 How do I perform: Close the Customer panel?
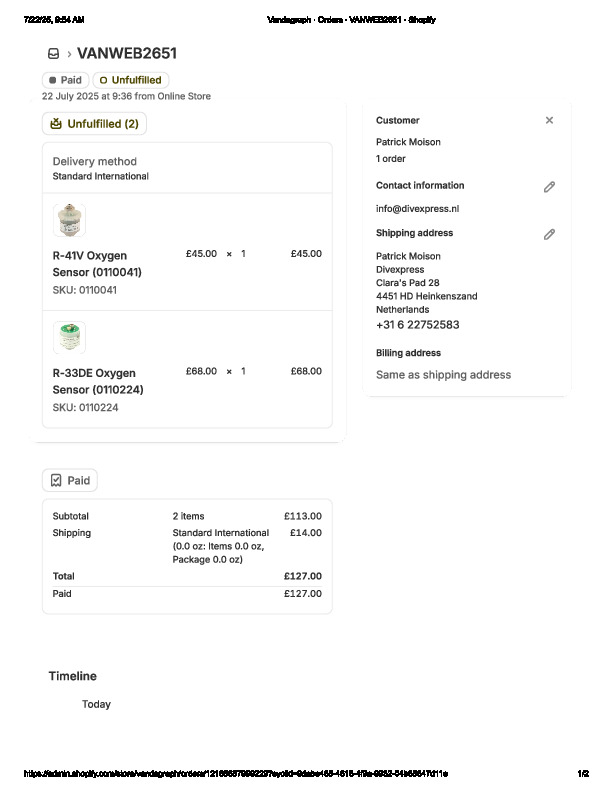[549, 120]
